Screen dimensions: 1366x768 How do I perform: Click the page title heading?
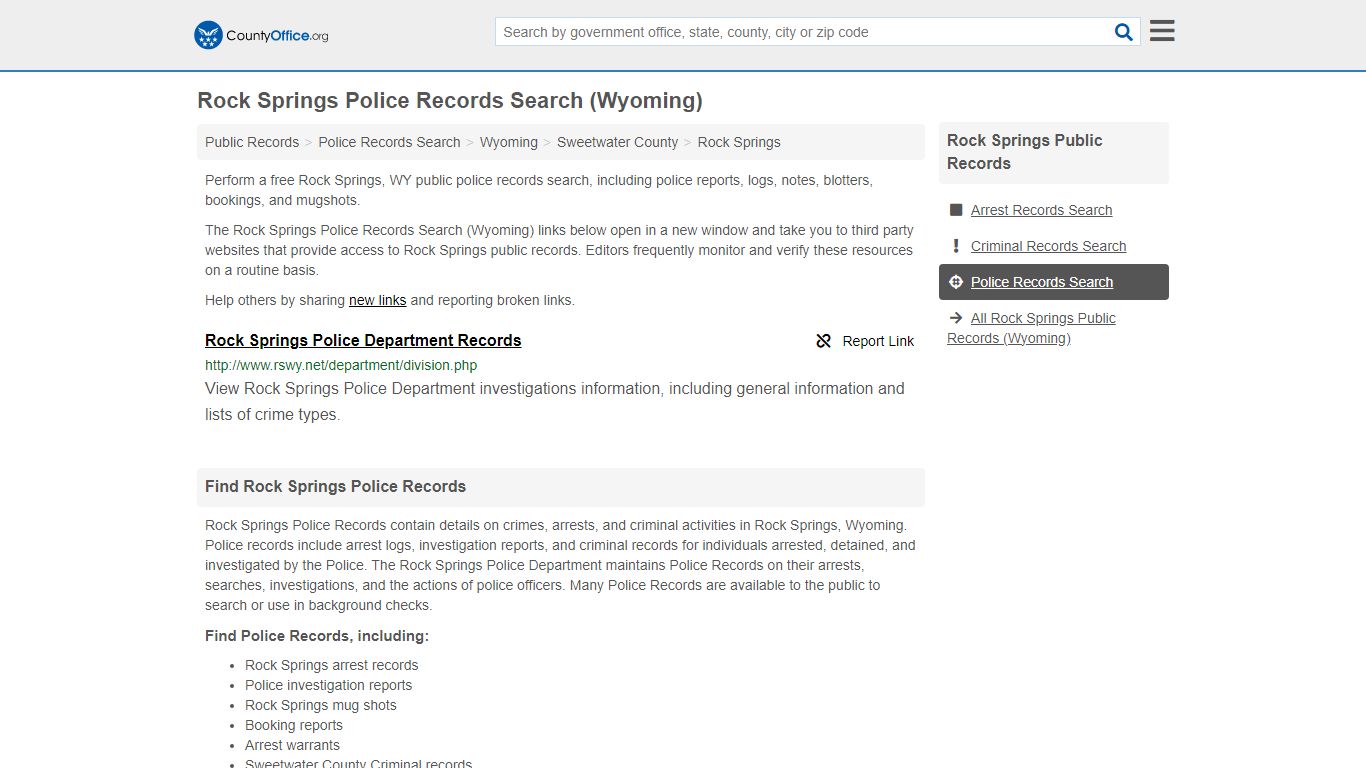coord(450,100)
